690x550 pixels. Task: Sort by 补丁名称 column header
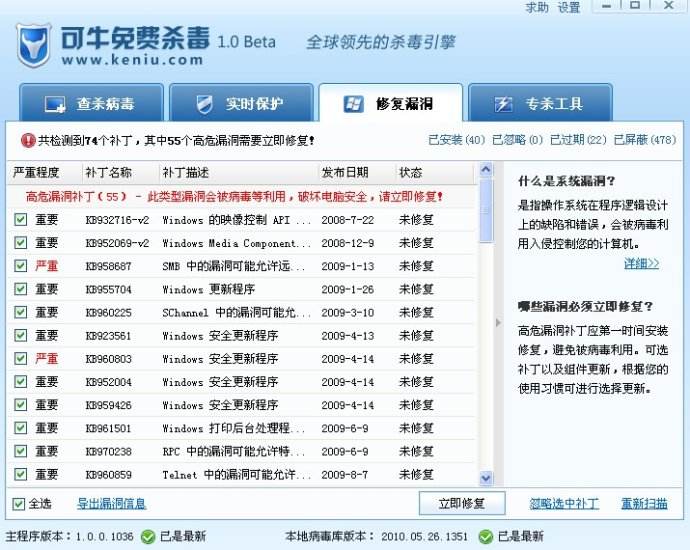[120, 172]
